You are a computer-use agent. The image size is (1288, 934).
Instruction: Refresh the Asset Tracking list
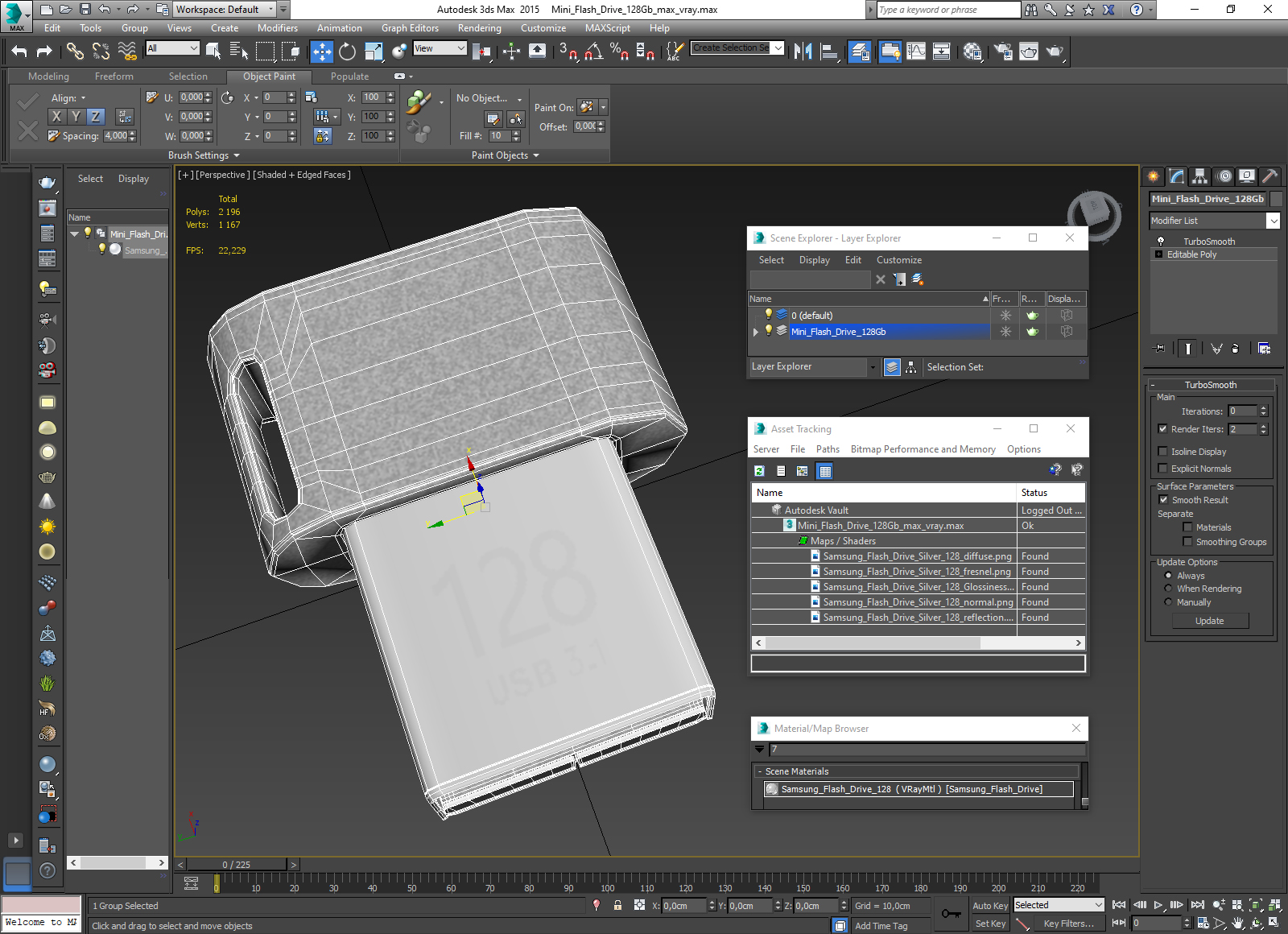point(759,471)
